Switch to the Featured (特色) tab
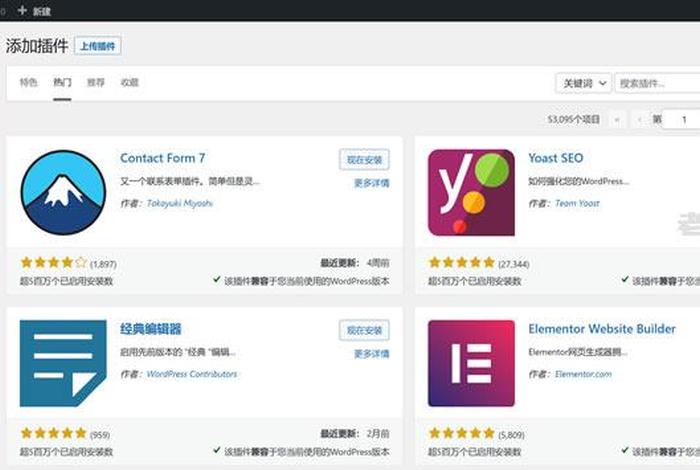This screenshot has height=470, width=700. (x=29, y=83)
